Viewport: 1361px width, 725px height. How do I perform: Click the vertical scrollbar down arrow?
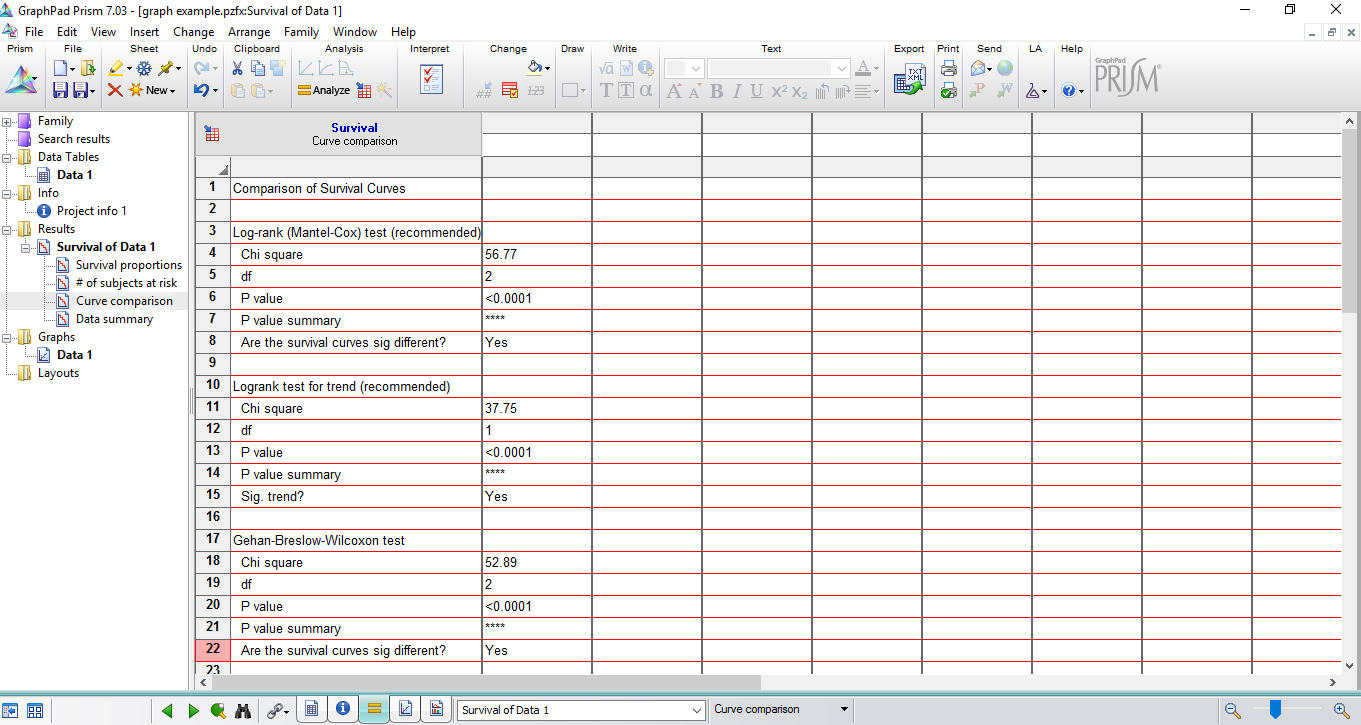(x=1350, y=664)
